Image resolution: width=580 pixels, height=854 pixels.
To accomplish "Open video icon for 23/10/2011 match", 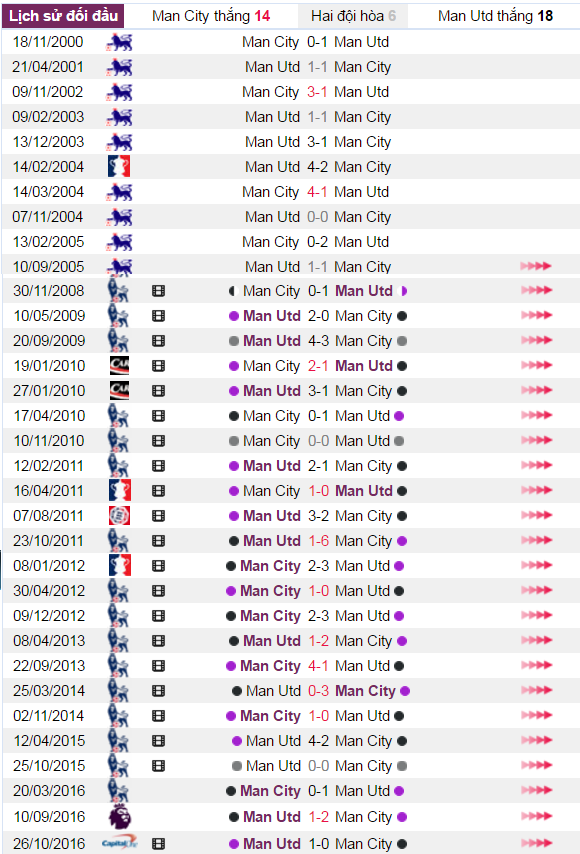I will pos(158,541).
